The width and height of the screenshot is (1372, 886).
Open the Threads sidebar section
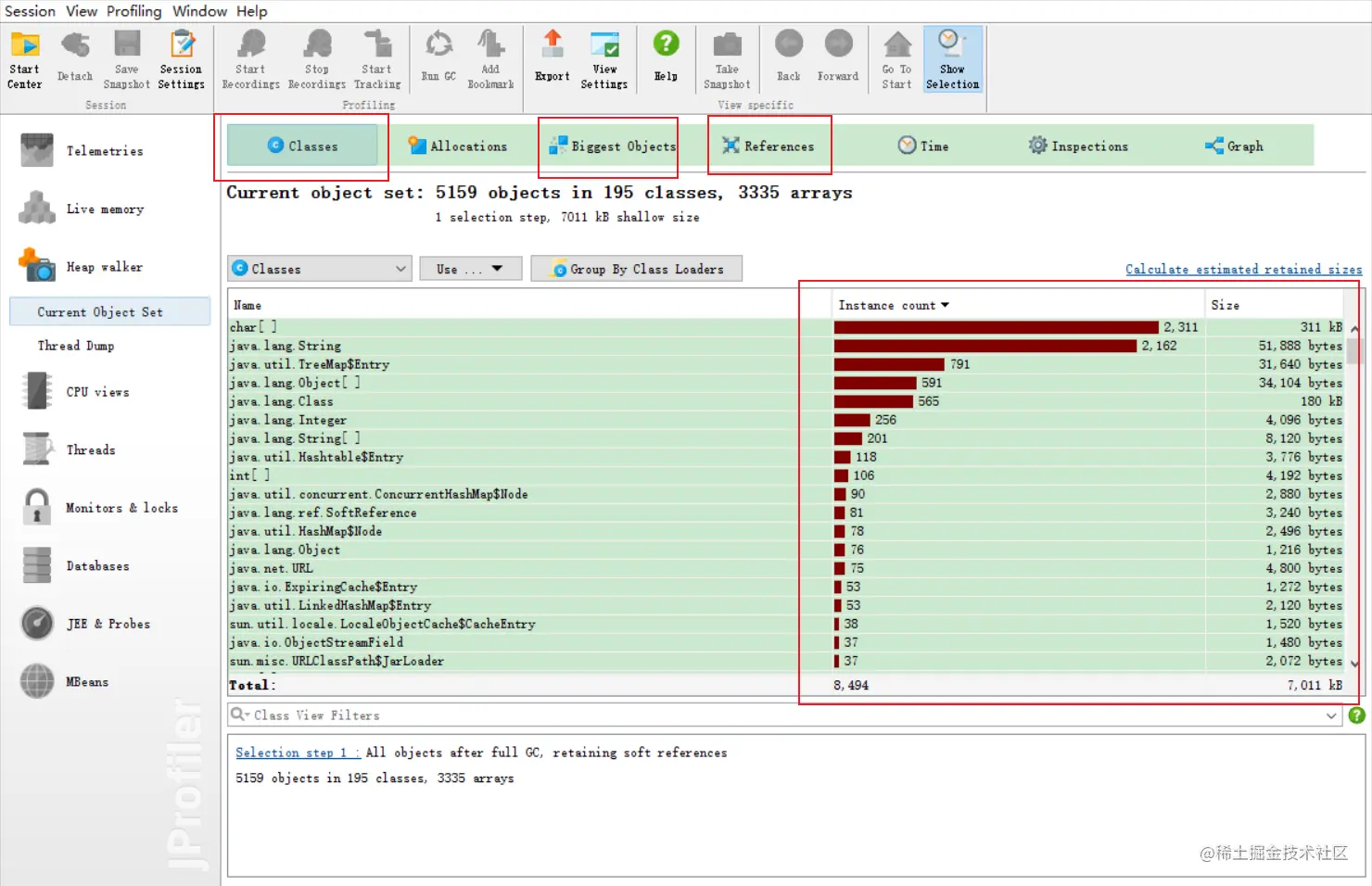point(105,449)
